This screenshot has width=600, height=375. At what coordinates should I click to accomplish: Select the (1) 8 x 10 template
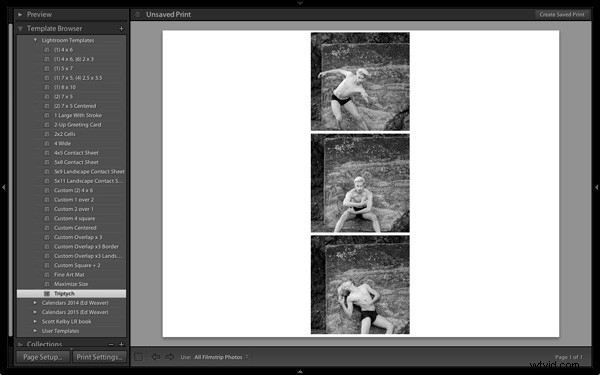[x=71, y=87]
